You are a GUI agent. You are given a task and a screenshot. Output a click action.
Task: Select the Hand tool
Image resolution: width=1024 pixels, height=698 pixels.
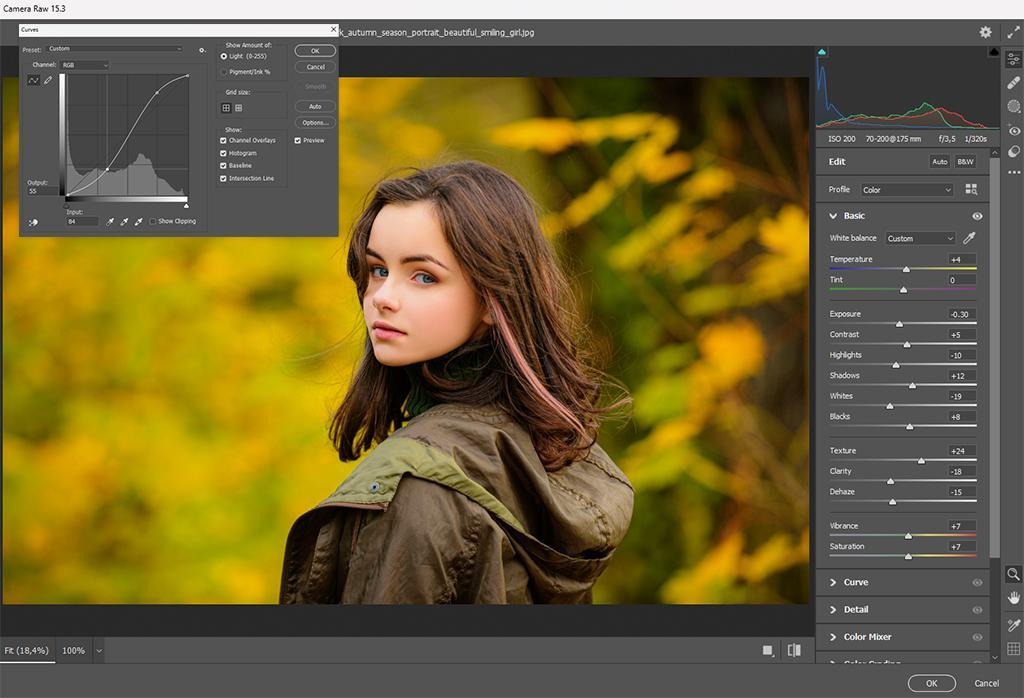1013,598
